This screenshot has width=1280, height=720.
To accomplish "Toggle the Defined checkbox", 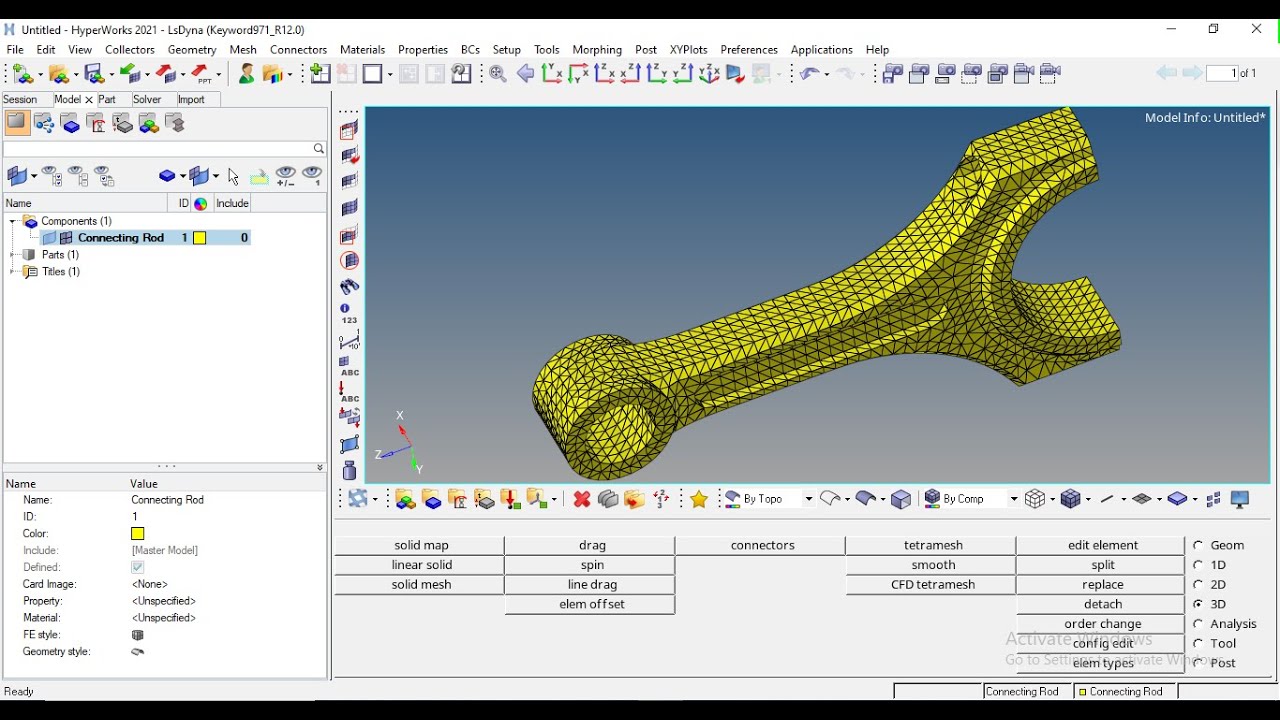I will tap(138, 567).
